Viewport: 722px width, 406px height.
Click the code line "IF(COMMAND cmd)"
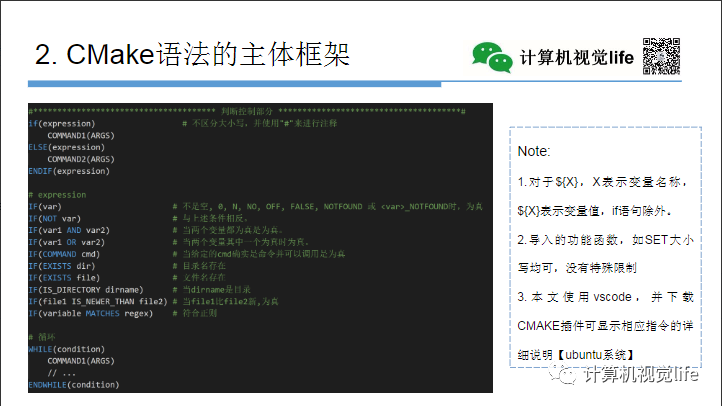(x=64, y=254)
